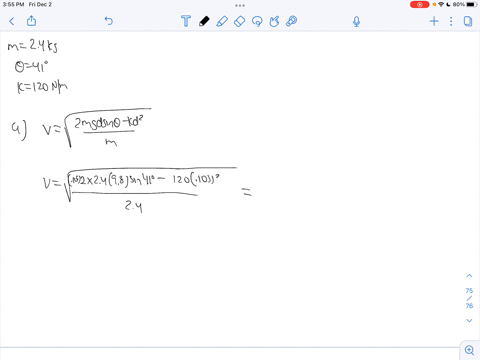This screenshot has height=360, width=480.
Task: Go to next page down chevron
Action: pyautogui.click(x=469, y=320)
